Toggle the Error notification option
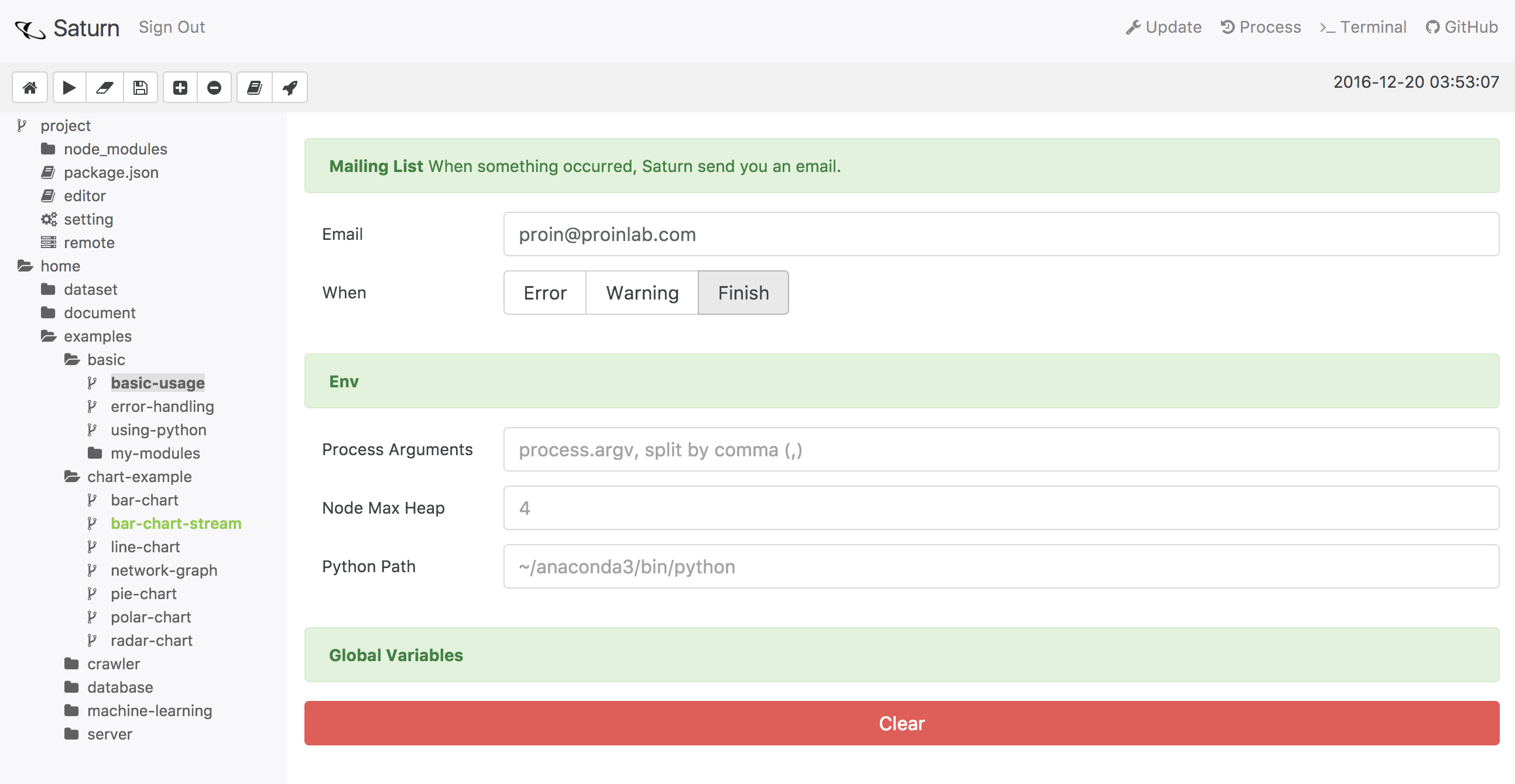 point(544,293)
